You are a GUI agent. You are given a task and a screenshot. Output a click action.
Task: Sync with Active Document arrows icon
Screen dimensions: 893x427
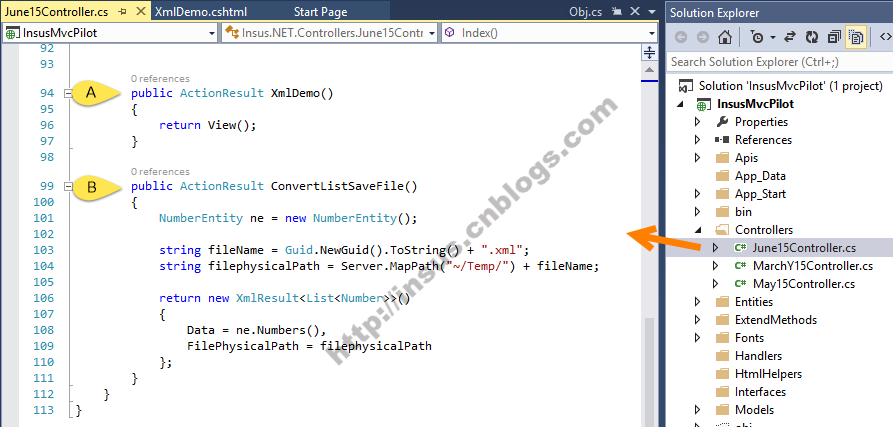pos(789,38)
